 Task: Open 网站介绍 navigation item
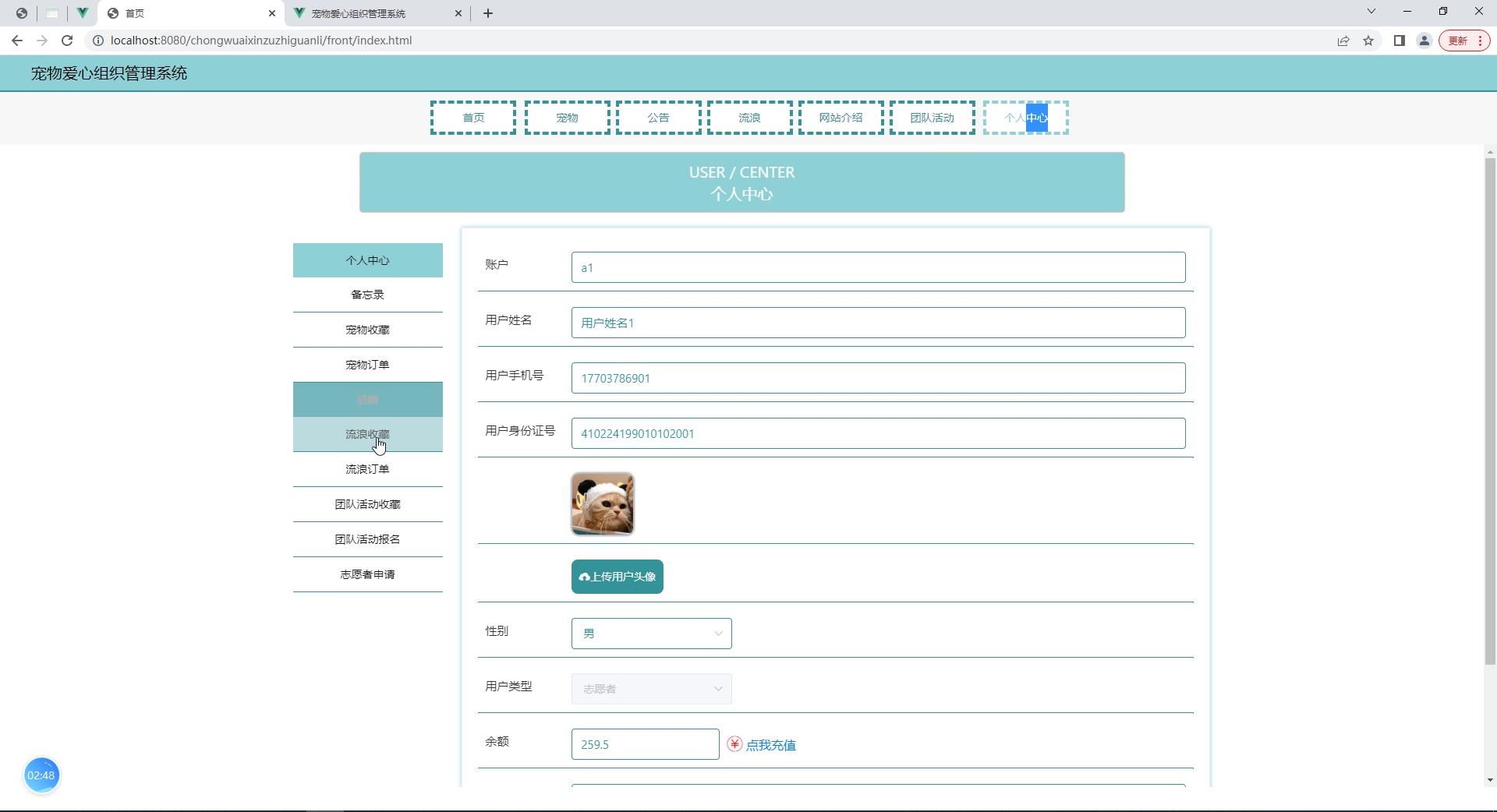(841, 118)
